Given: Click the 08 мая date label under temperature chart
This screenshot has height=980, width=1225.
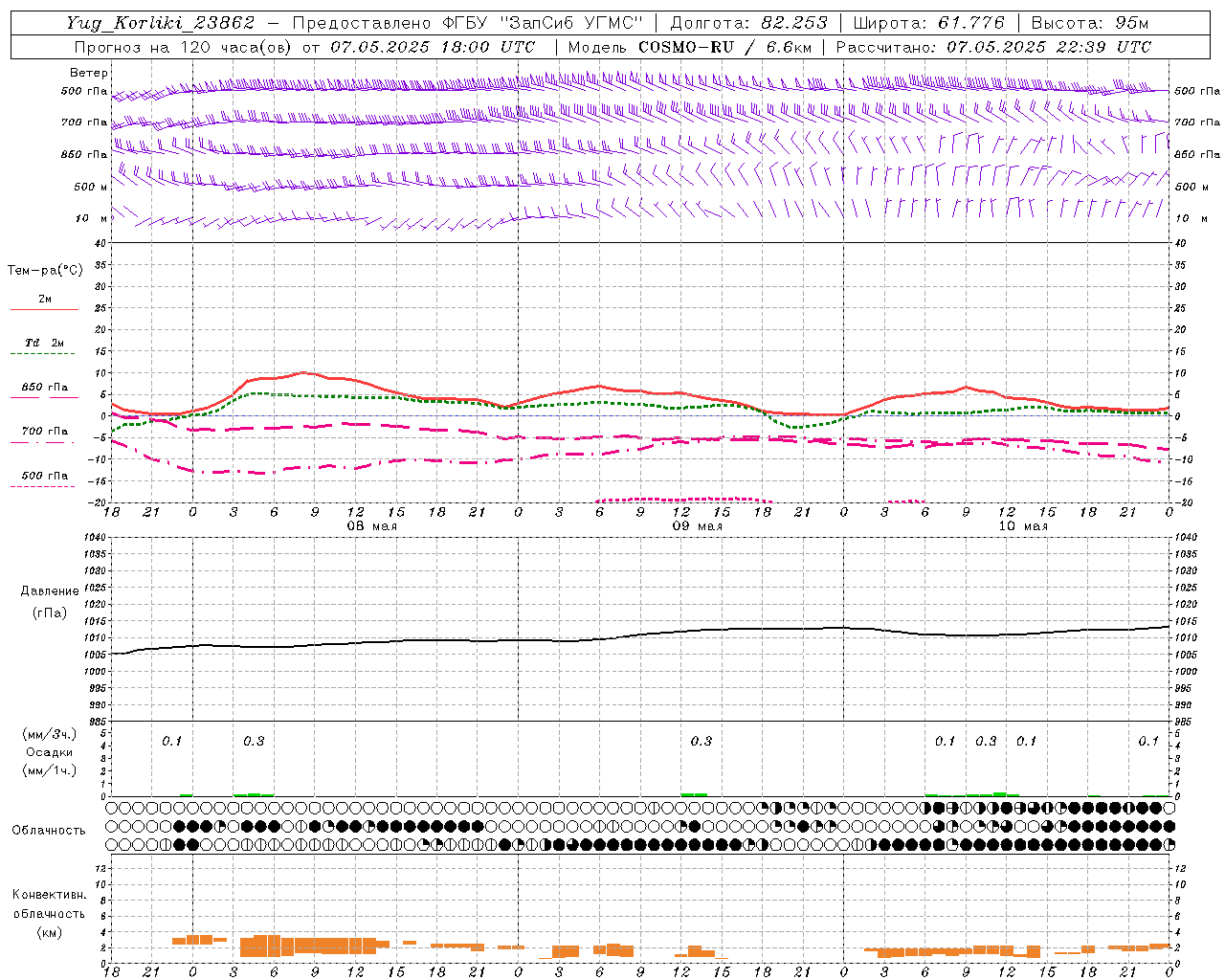Looking at the screenshot, I should click(x=371, y=526).
